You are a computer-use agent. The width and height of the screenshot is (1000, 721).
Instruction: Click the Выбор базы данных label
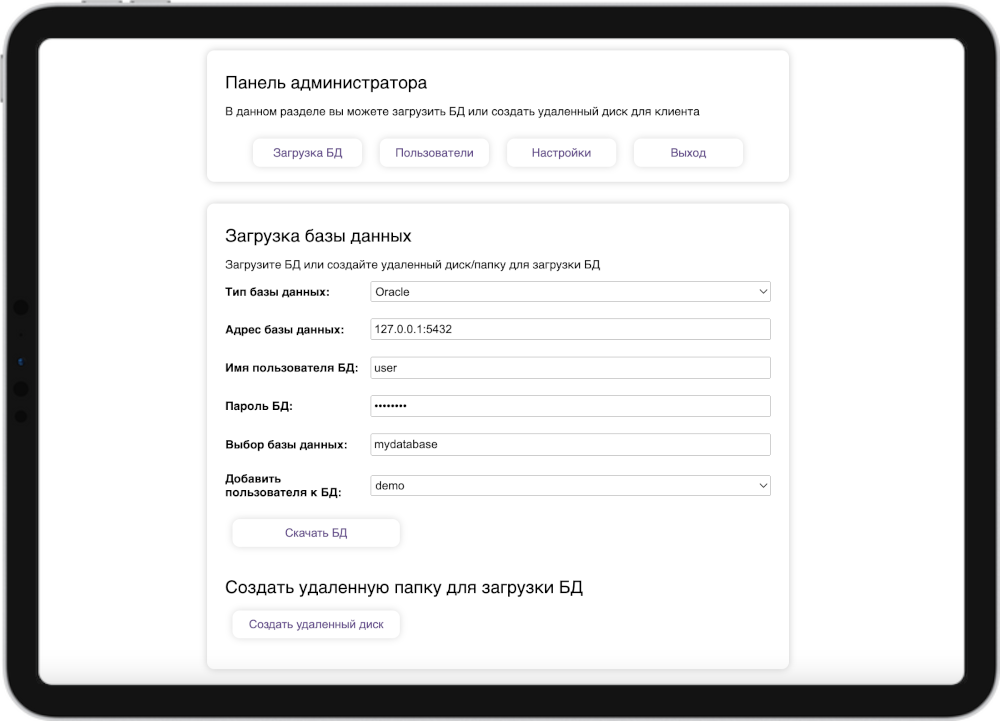[286, 444]
